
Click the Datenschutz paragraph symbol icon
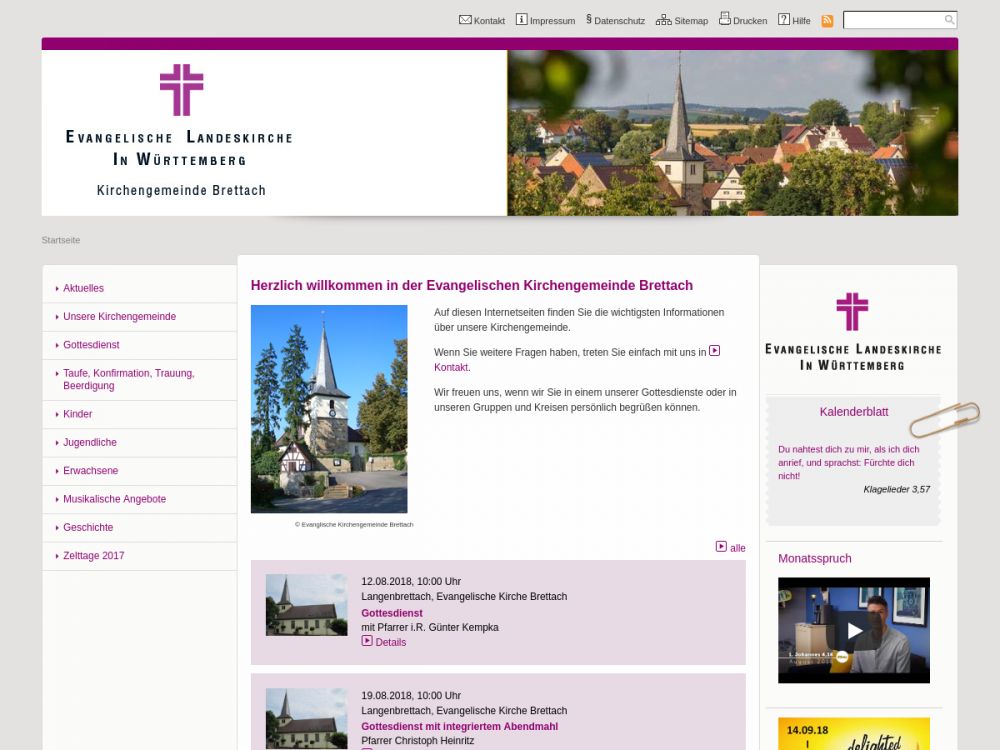point(589,20)
